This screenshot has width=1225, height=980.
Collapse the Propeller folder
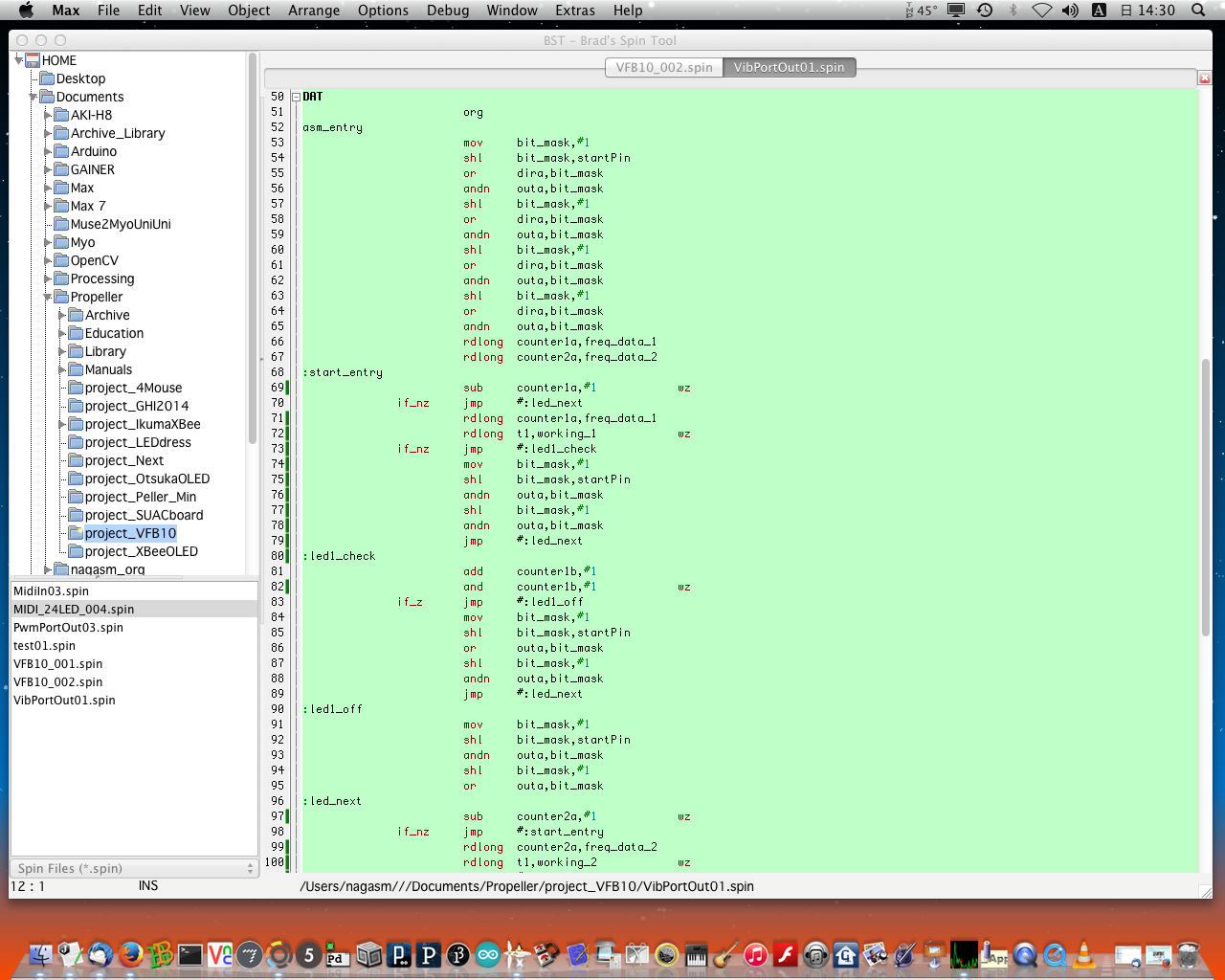click(48, 297)
